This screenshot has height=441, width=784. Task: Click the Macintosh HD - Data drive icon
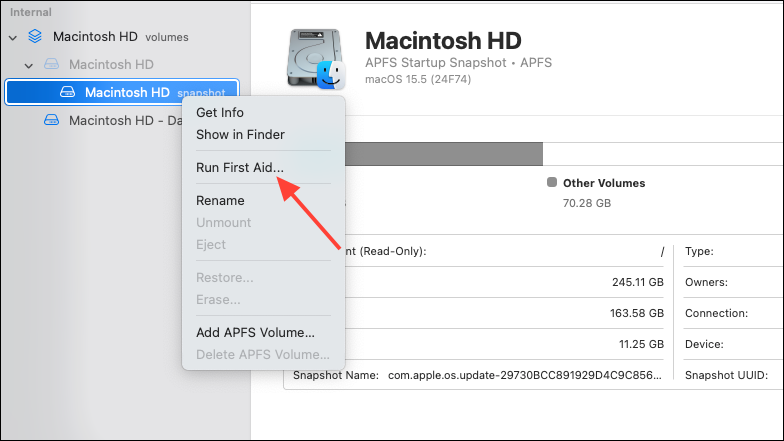coord(52,120)
